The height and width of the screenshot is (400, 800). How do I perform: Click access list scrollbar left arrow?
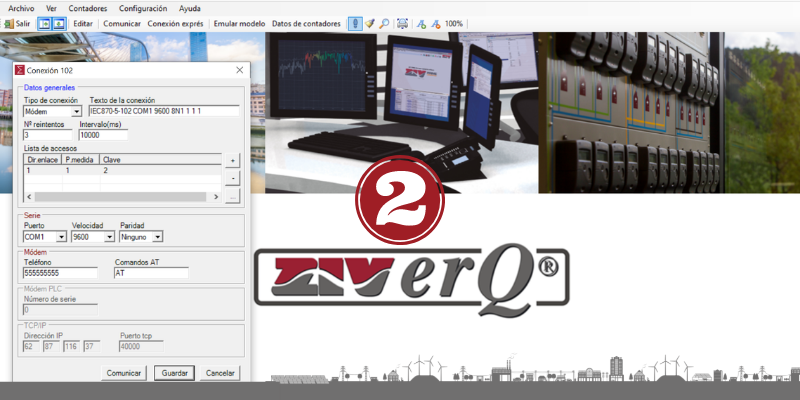29,196
